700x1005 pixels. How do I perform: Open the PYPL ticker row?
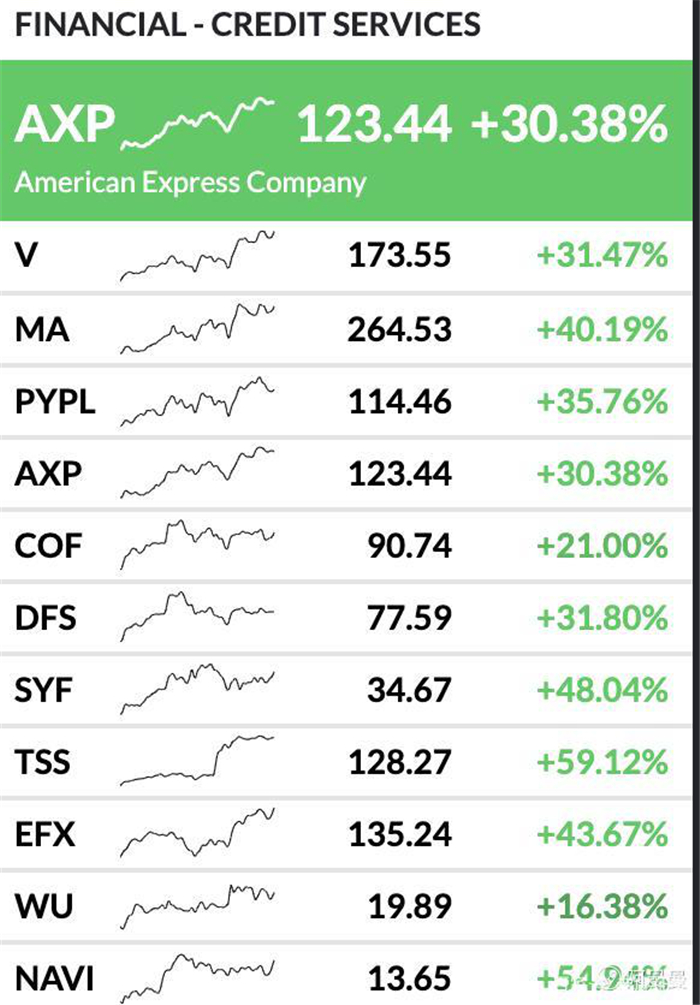click(346, 402)
